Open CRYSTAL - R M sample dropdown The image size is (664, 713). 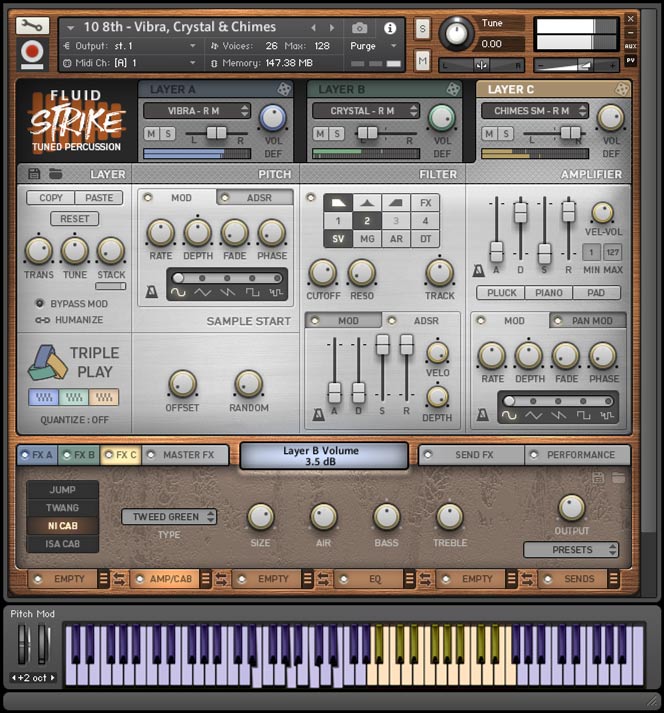click(x=366, y=110)
